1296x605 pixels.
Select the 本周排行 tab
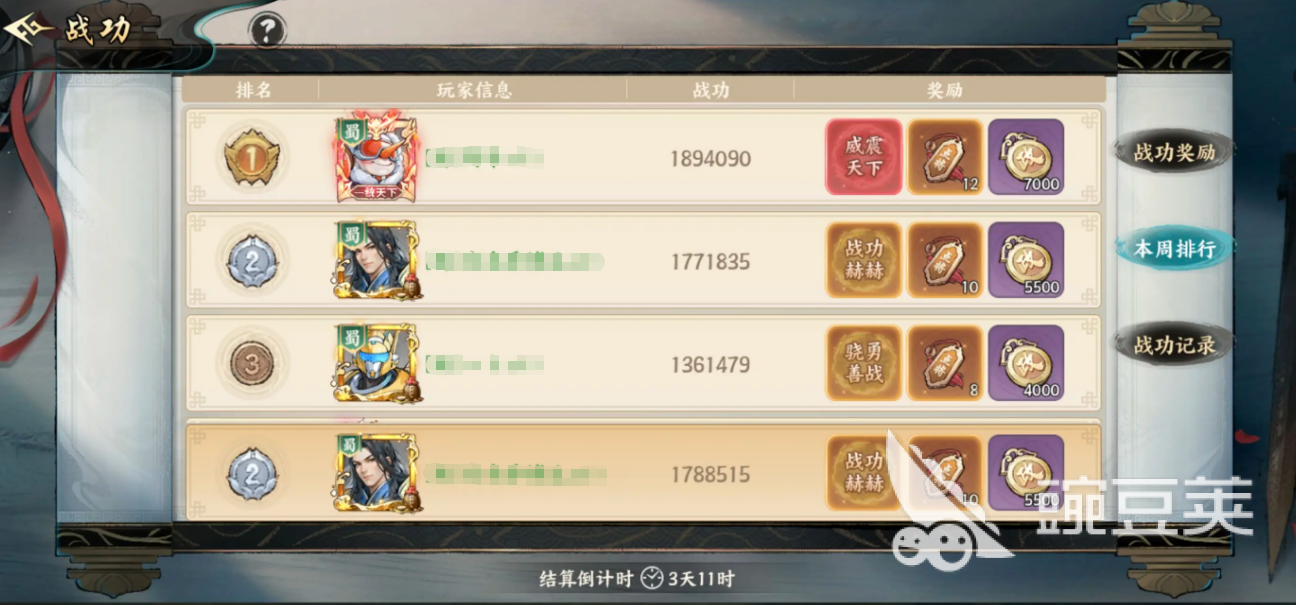click(1174, 249)
